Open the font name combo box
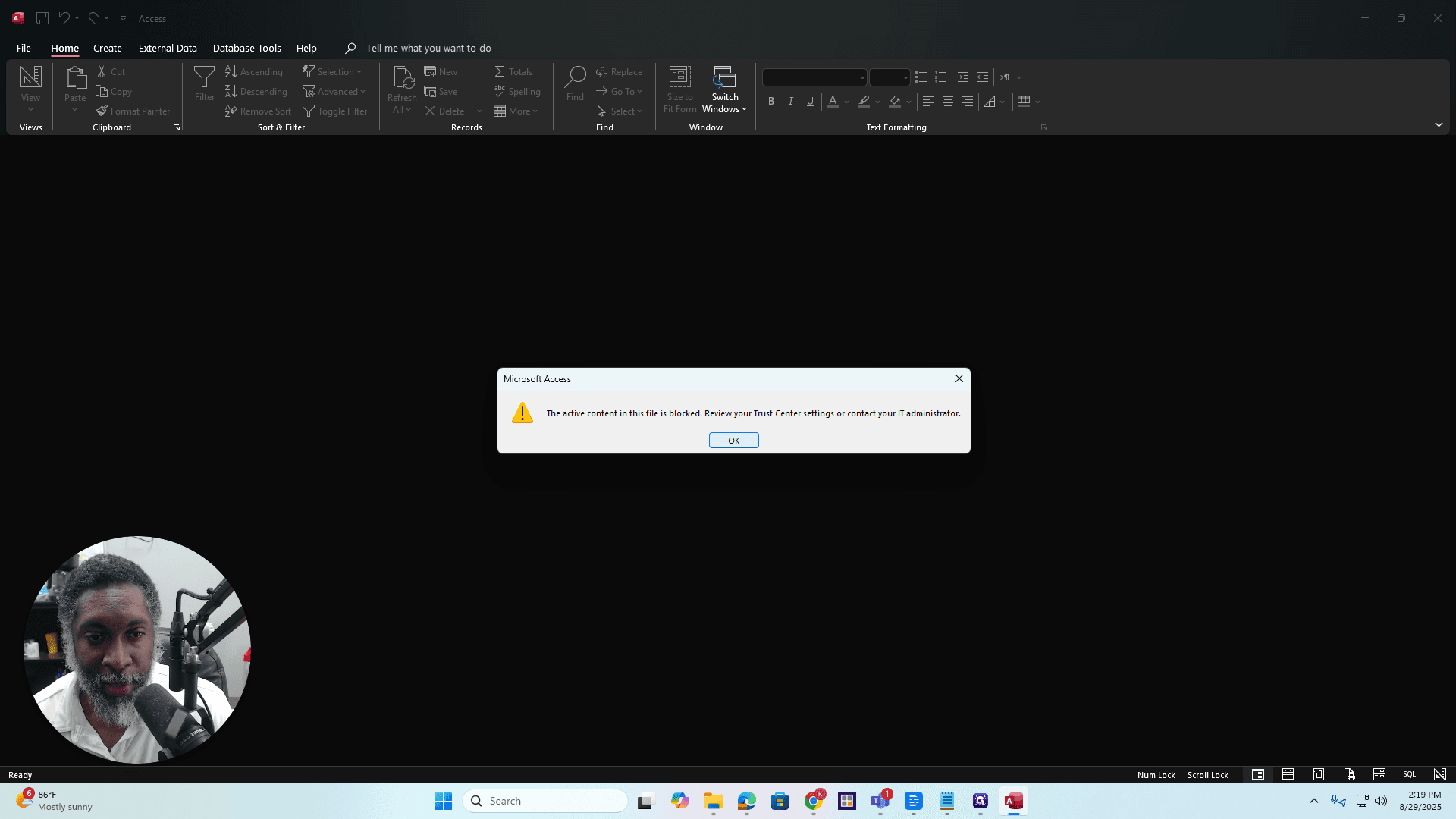This screenshot has width=1456, height=819. (x=814, y=77)
